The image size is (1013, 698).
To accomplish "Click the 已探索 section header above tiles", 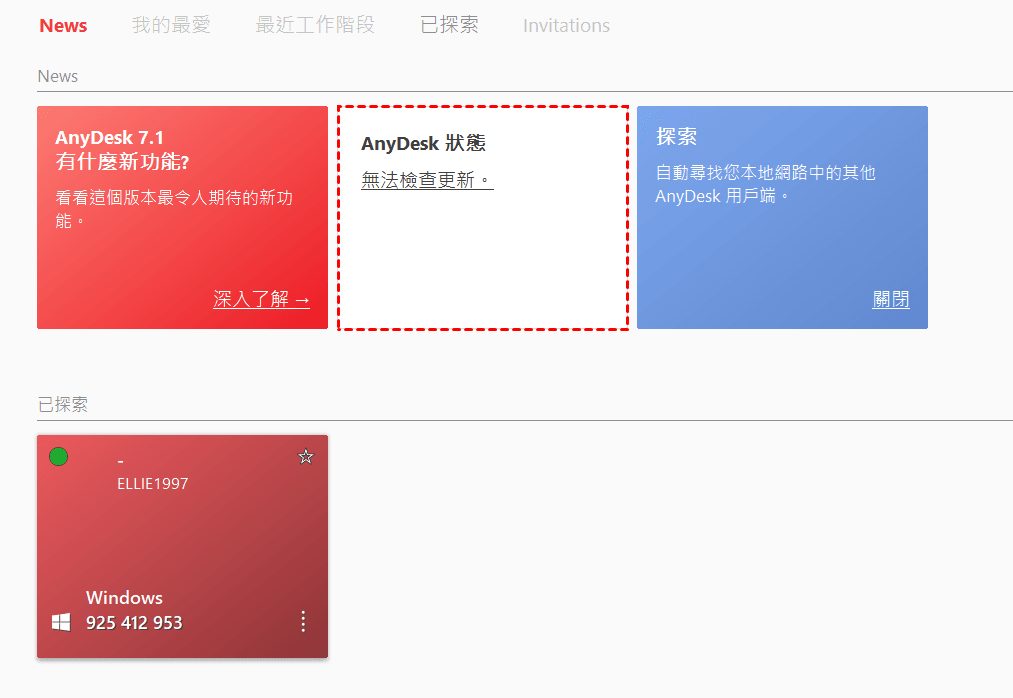I will (63, 405).
